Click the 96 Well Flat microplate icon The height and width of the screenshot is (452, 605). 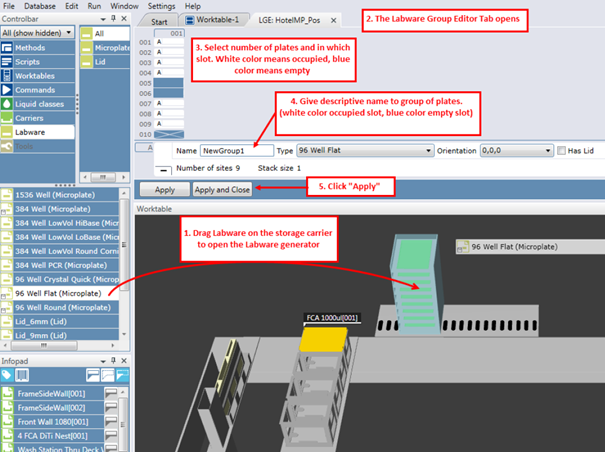7,294
